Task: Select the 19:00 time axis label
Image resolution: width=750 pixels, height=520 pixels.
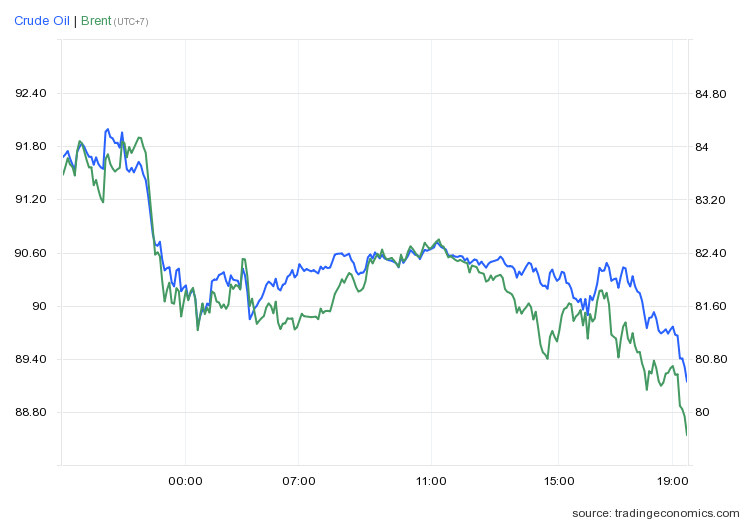Action: point(672,481)
